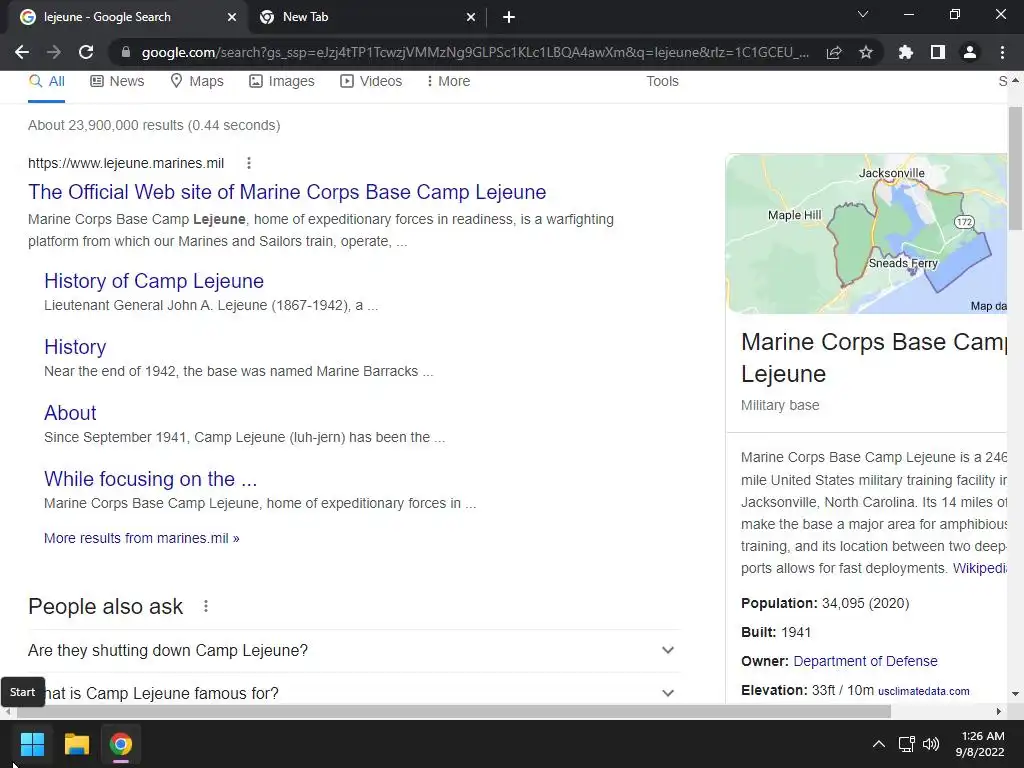1024x768 pixels.
Task: Reload the Google search page
Action: pyautogui.click(x=86, y=52)
